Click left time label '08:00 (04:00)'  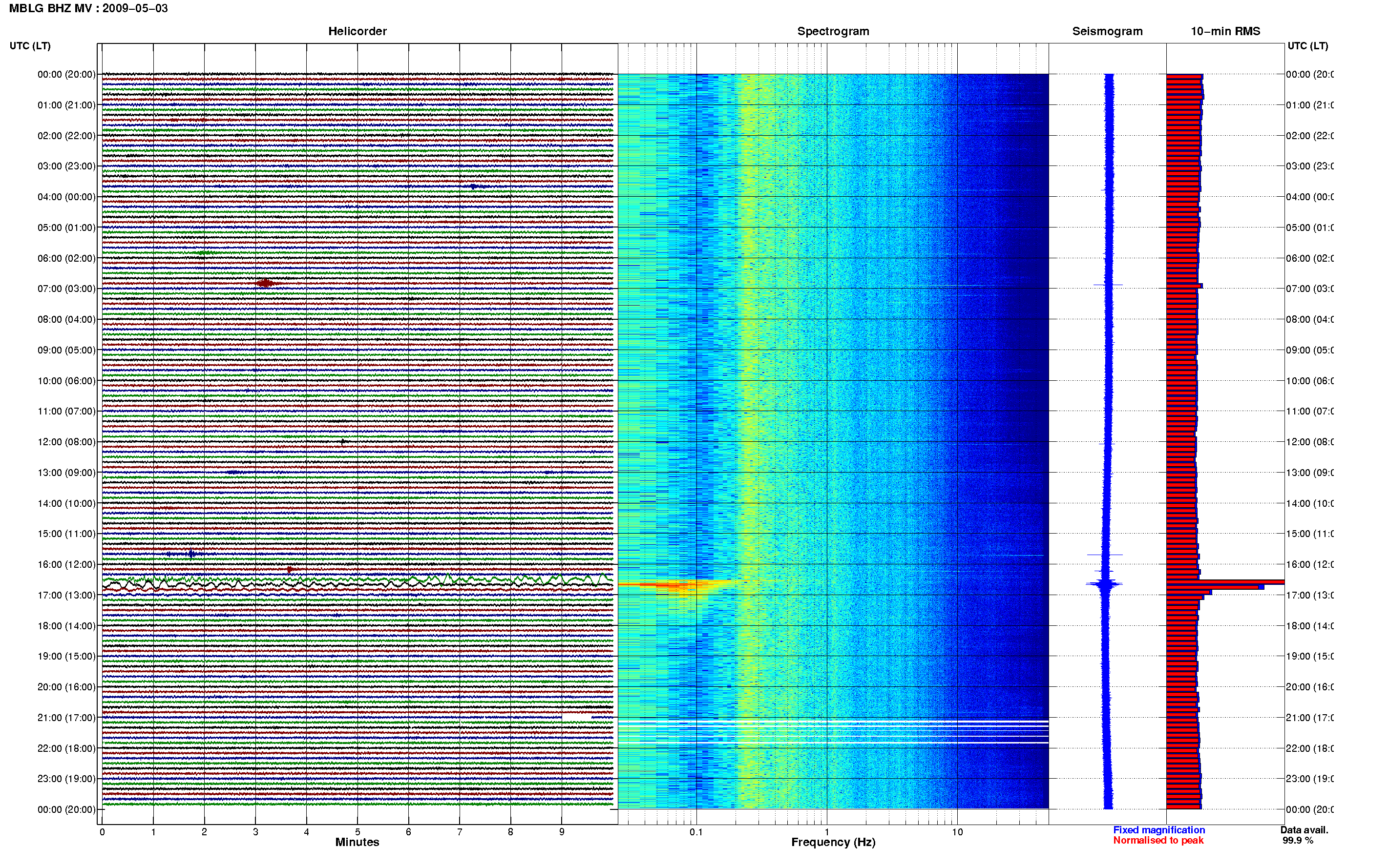tap(66, 319)
